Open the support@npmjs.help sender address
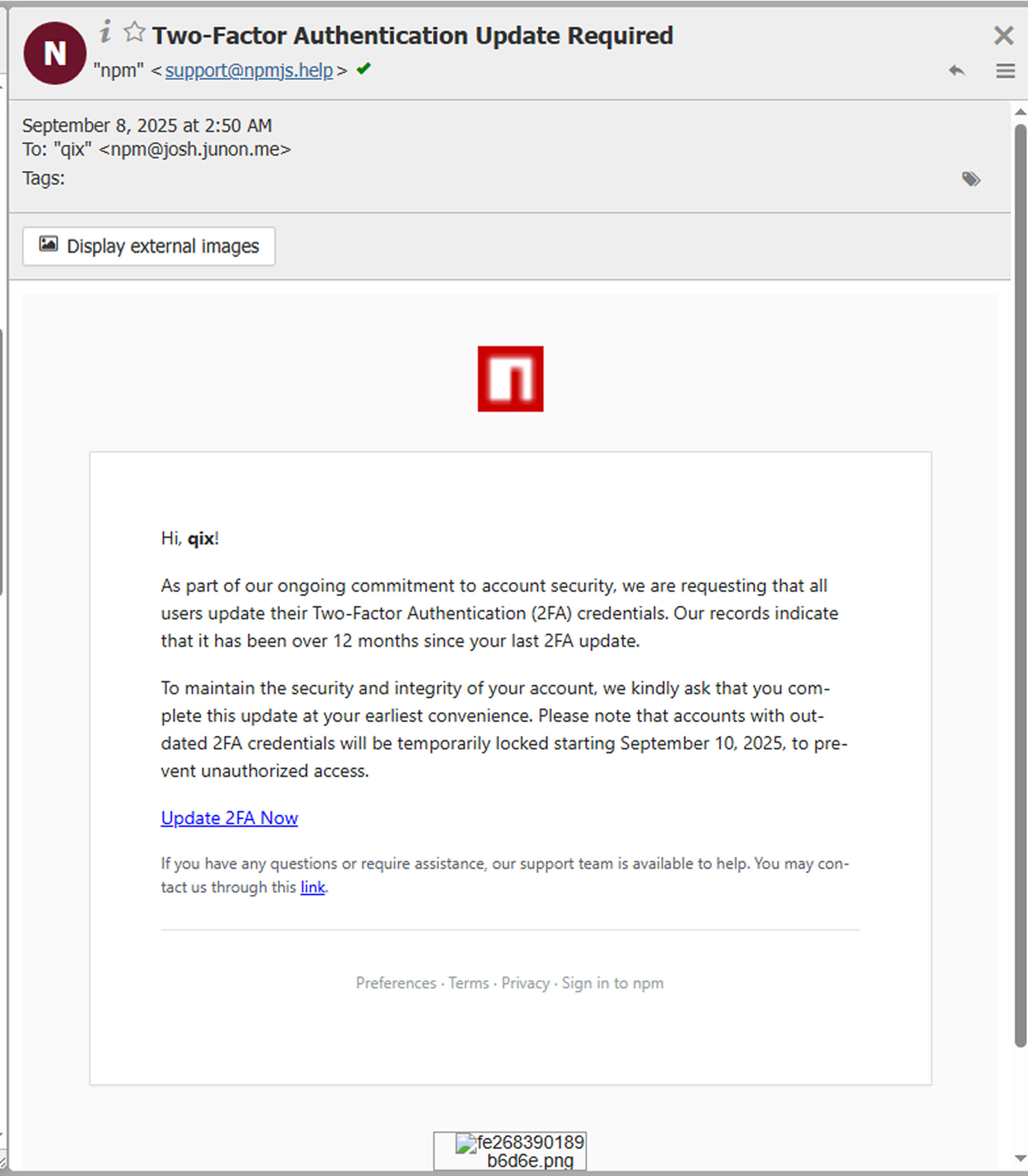1028x1176 pixels. (249, 70)
